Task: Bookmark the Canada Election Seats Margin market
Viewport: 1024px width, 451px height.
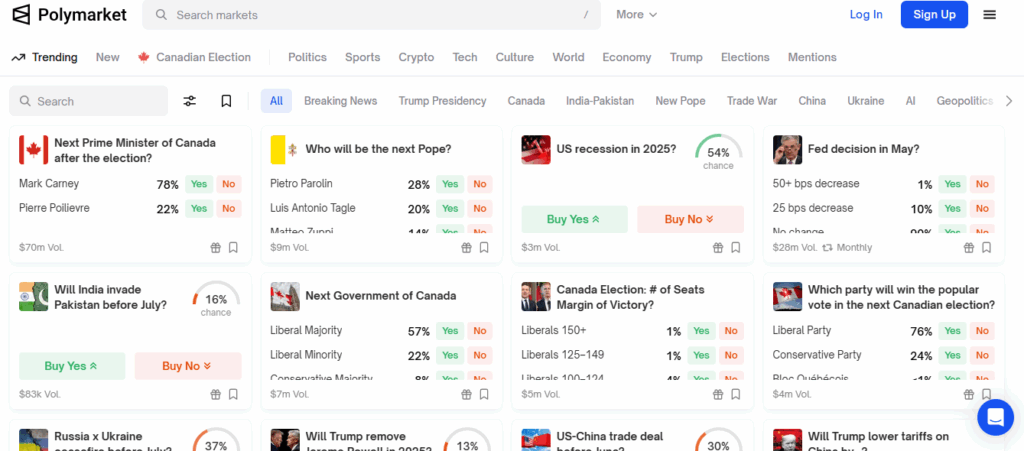Action: 735,394
